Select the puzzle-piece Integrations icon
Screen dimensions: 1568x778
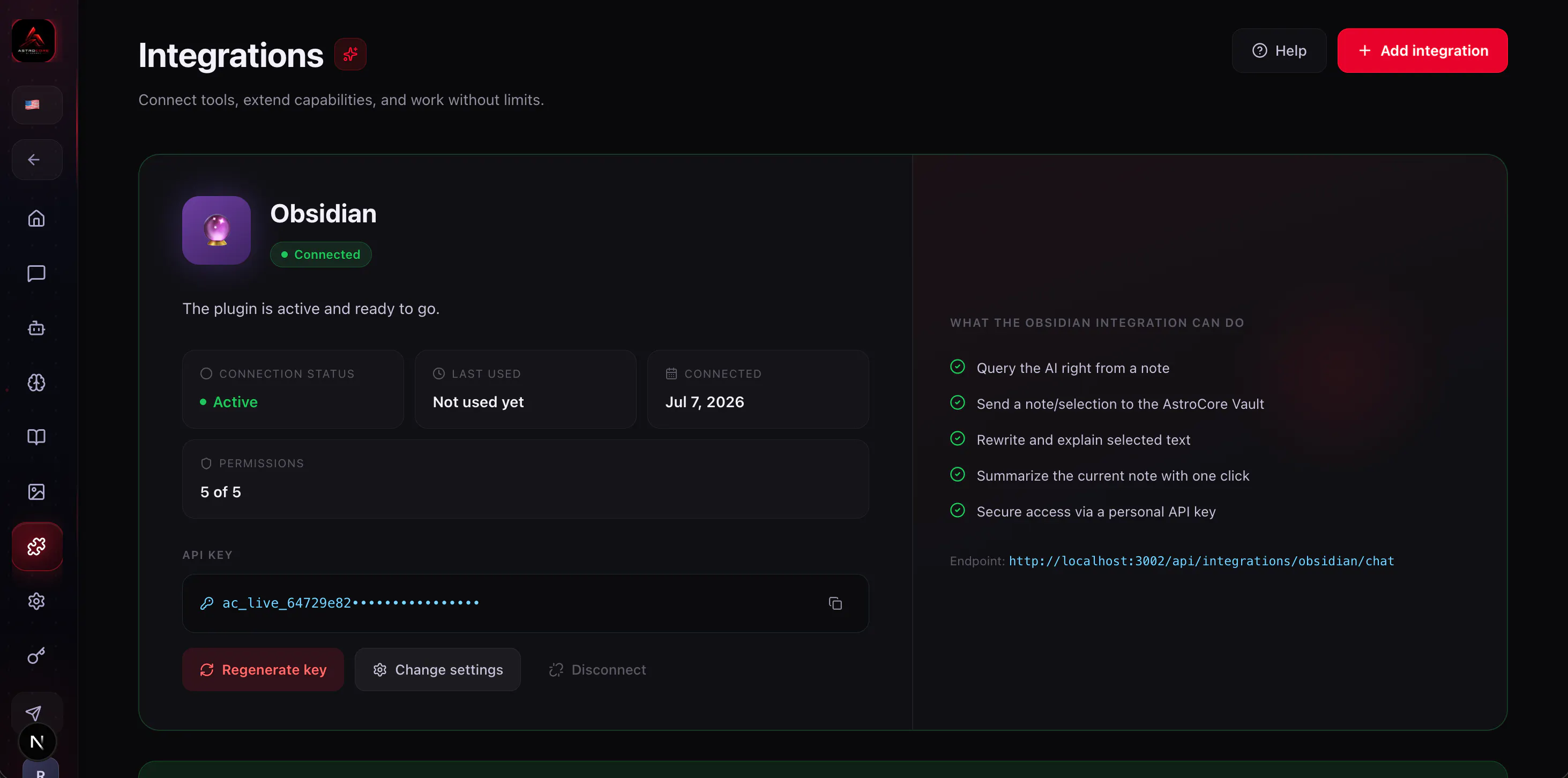(36, 547)
